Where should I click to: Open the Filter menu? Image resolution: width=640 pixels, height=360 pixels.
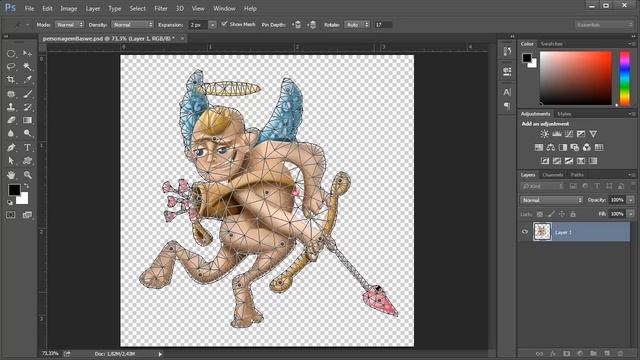click(161, 8)
